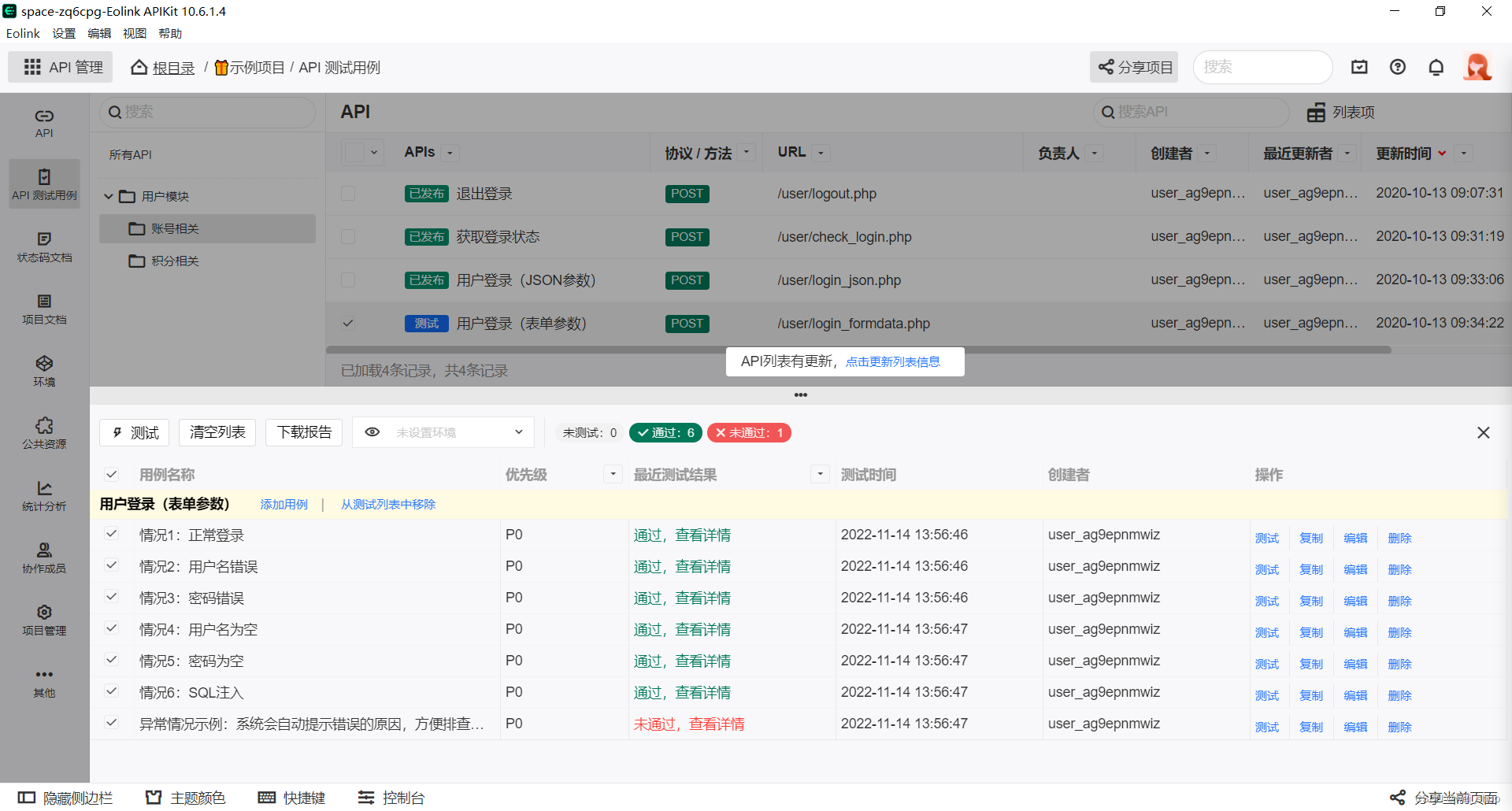Open the 视图 menu
Image resolution: width=1512 pixels, height=811 pixels.
(135, 33)
